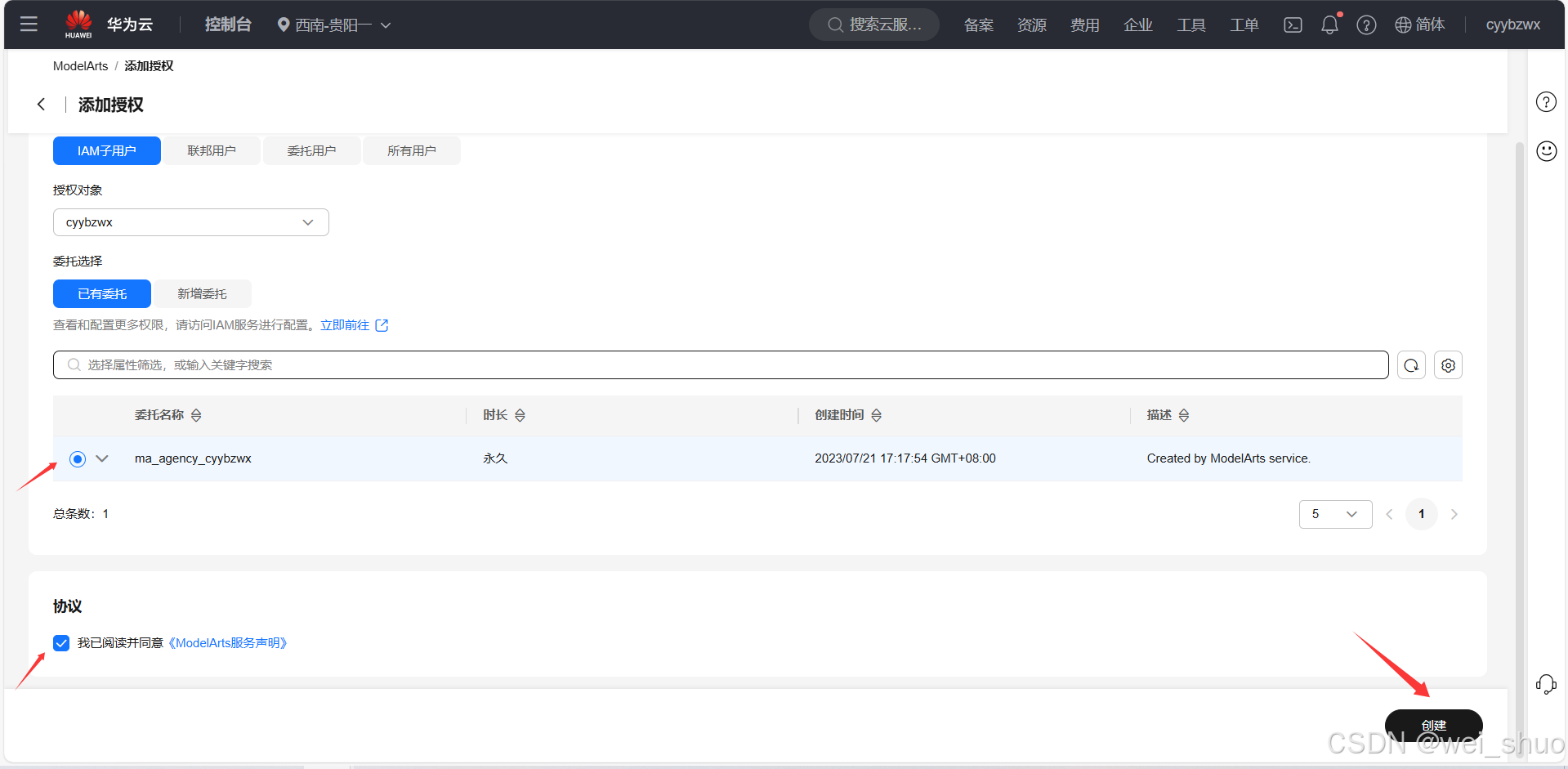
Task: Select page 1 in pagination
Action: click(x=1422, y=514)
